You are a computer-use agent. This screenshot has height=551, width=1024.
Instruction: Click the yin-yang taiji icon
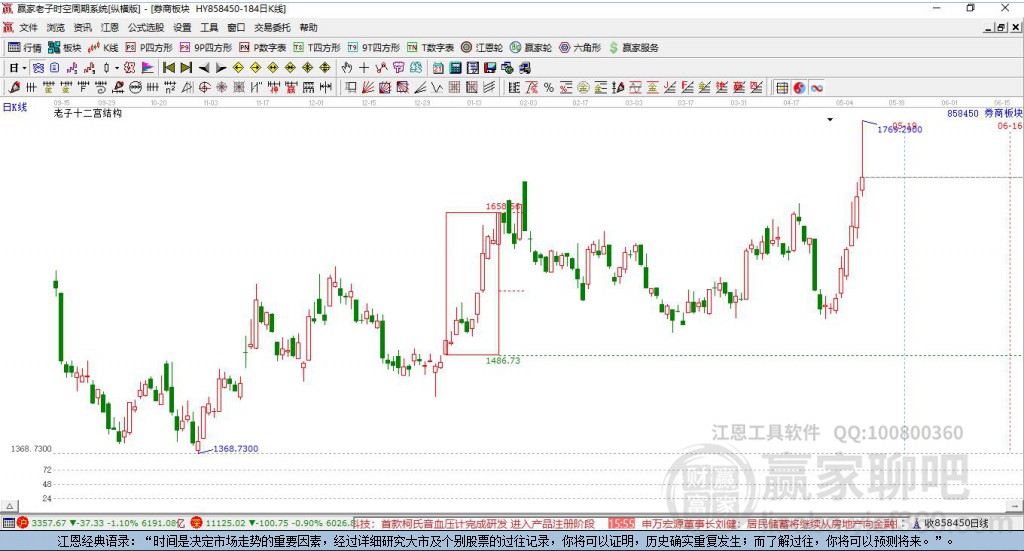pyautogui.click(x=799, y=87)
